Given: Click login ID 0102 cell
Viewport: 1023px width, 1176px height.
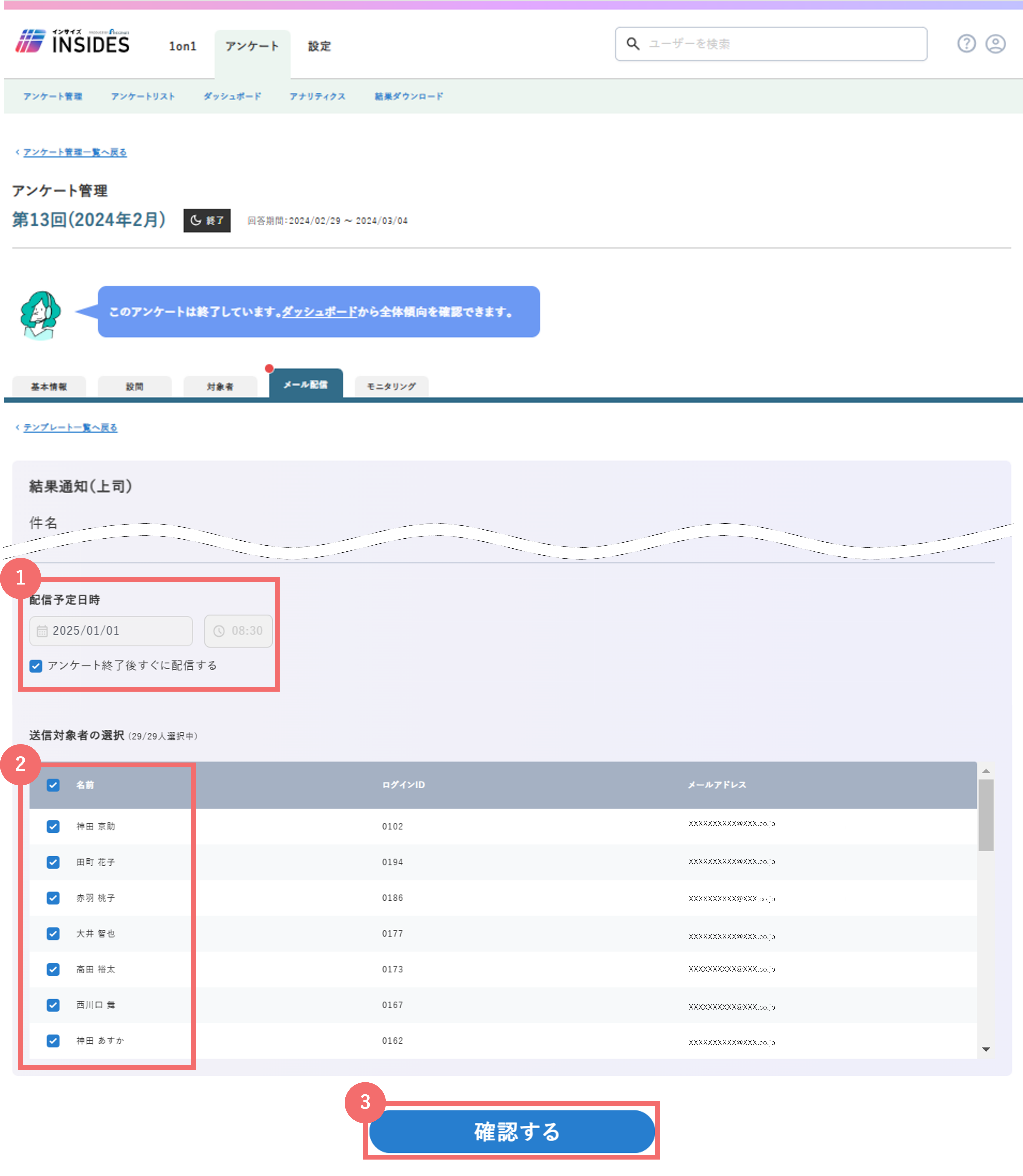Looking at the screenshot, I should (x=393, y=827).
